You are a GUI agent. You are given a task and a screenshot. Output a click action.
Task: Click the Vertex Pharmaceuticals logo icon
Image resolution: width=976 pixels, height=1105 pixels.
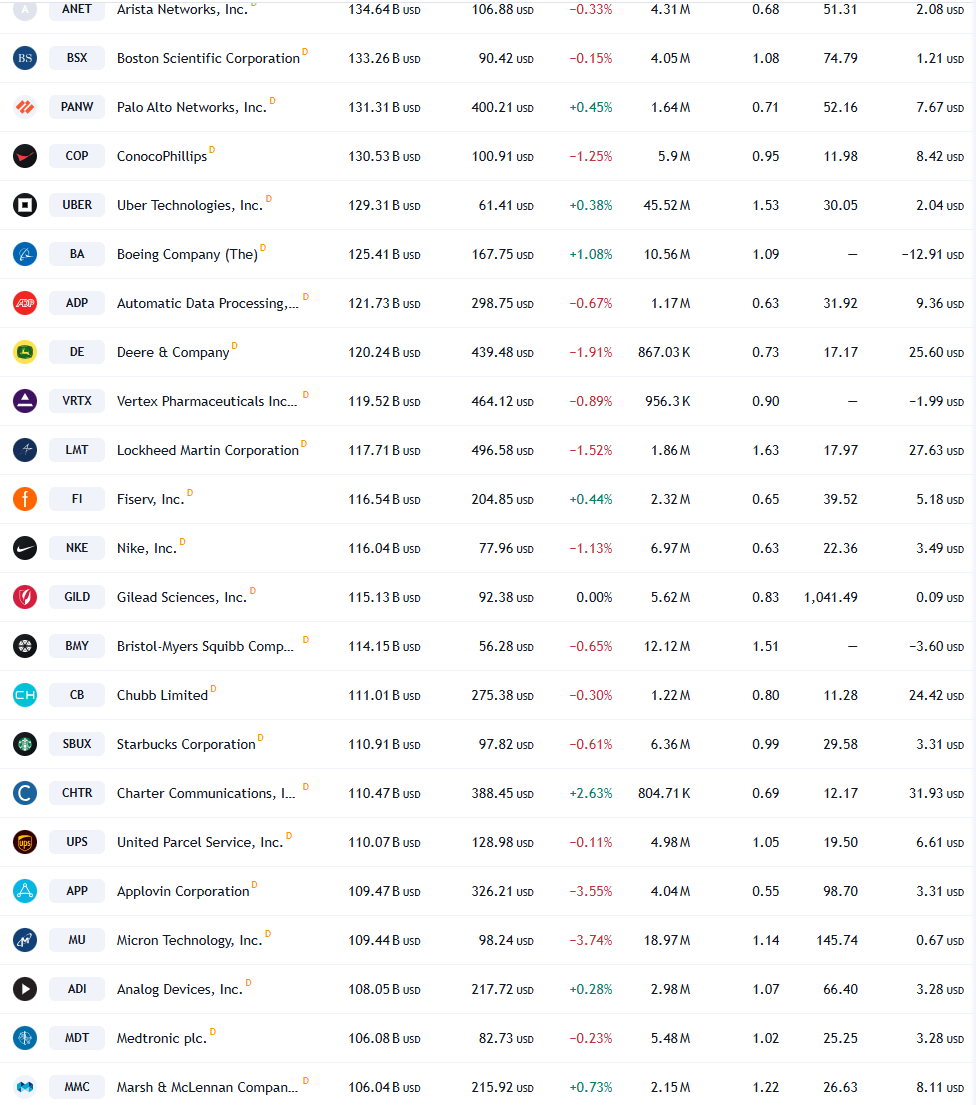click(x=25, y=401)
